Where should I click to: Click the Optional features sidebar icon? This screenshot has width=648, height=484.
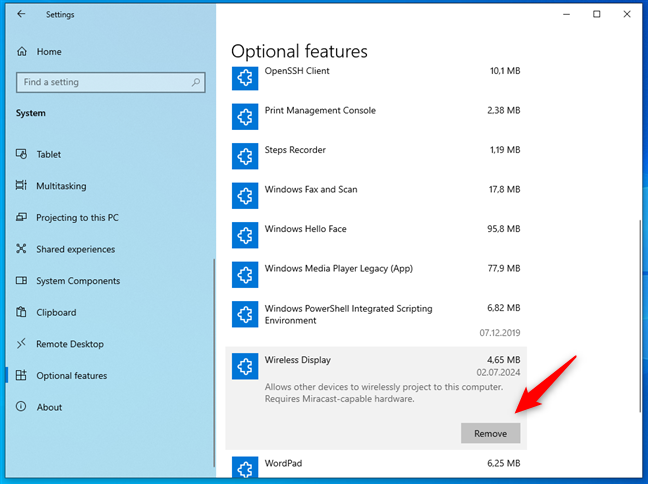coord(21,375)
